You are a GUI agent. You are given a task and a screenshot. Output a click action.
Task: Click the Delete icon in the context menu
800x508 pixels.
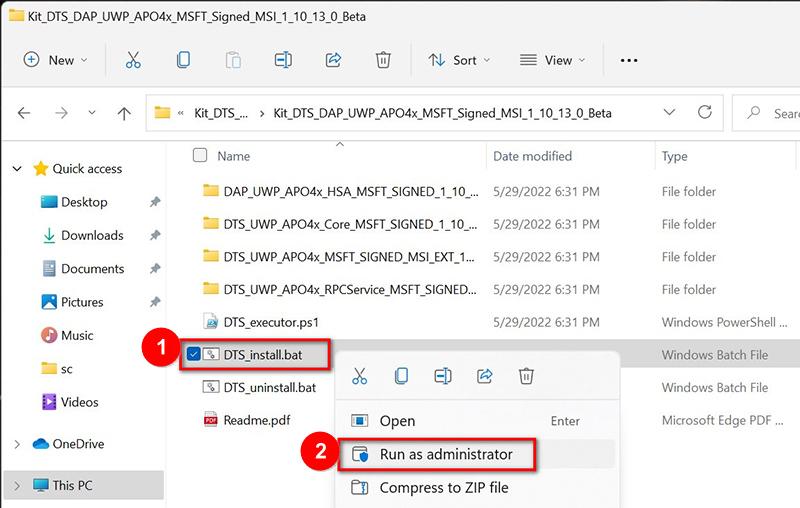(x=526, y=376)
